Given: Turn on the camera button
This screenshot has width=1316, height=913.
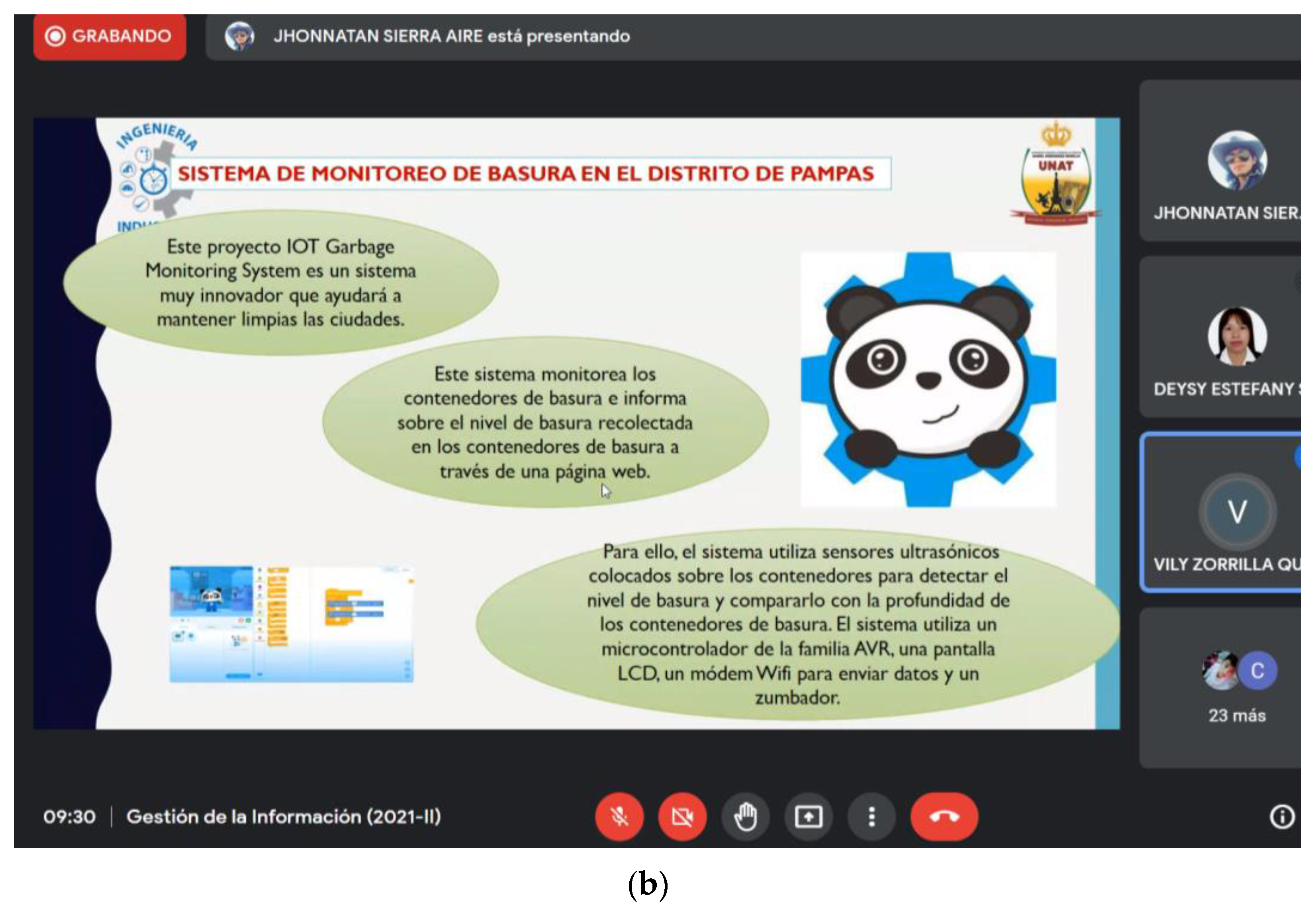Looking at the screenshot, I should tap(682, 816).
